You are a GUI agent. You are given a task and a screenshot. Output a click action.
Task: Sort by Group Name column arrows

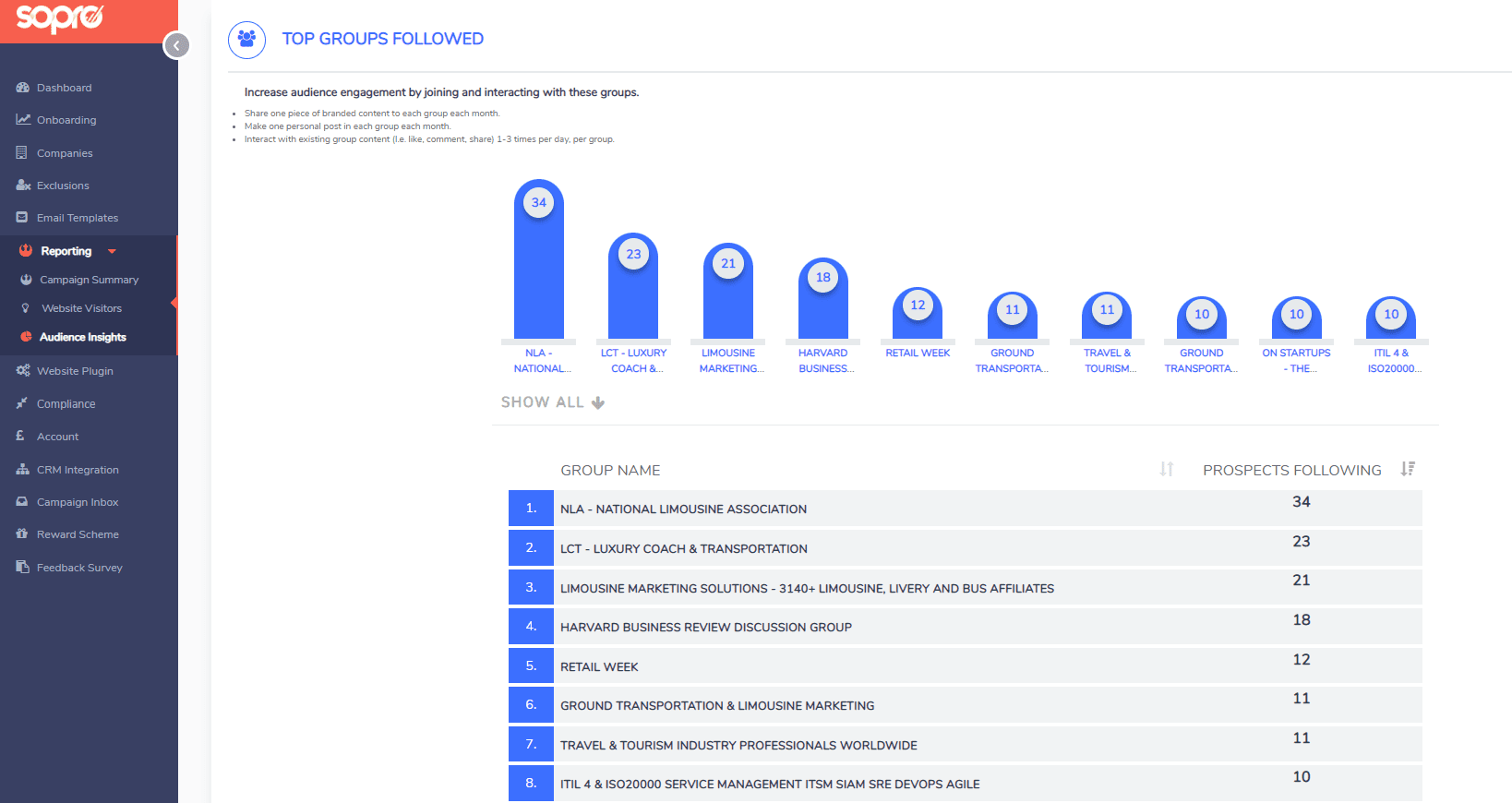[x=1167, y=469]
